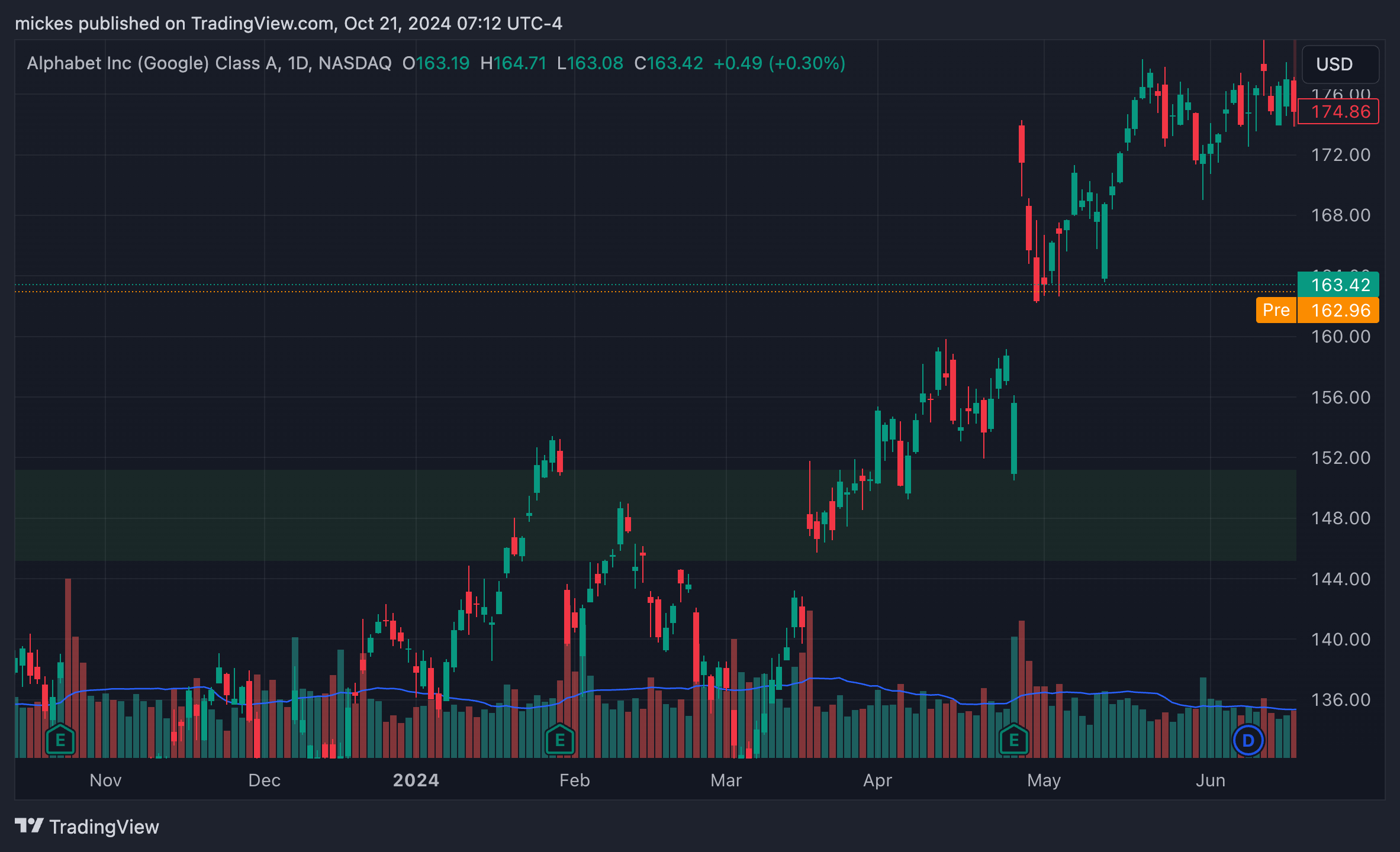Click the high value H164.71
Screen dimensions: 1400x852
point(513,63)
